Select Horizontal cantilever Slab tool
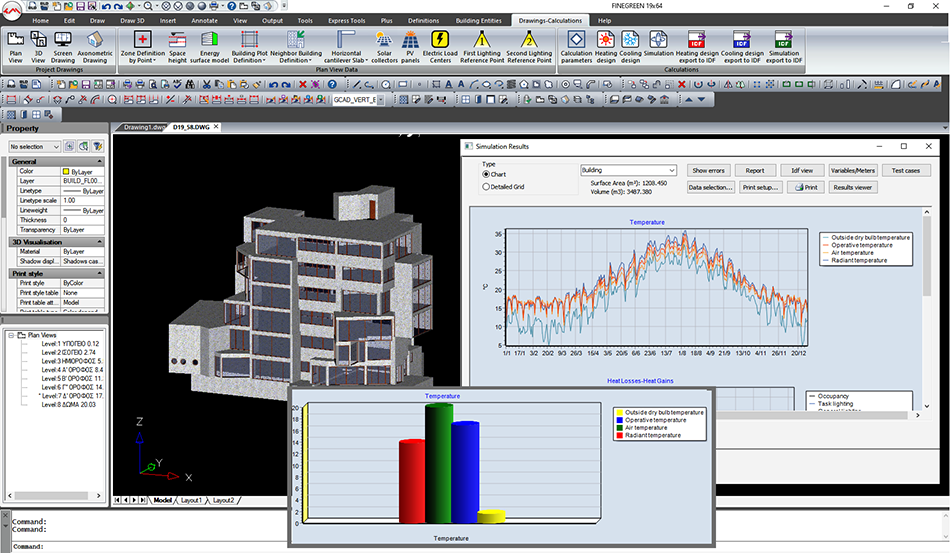 click(x=346, y=47)
